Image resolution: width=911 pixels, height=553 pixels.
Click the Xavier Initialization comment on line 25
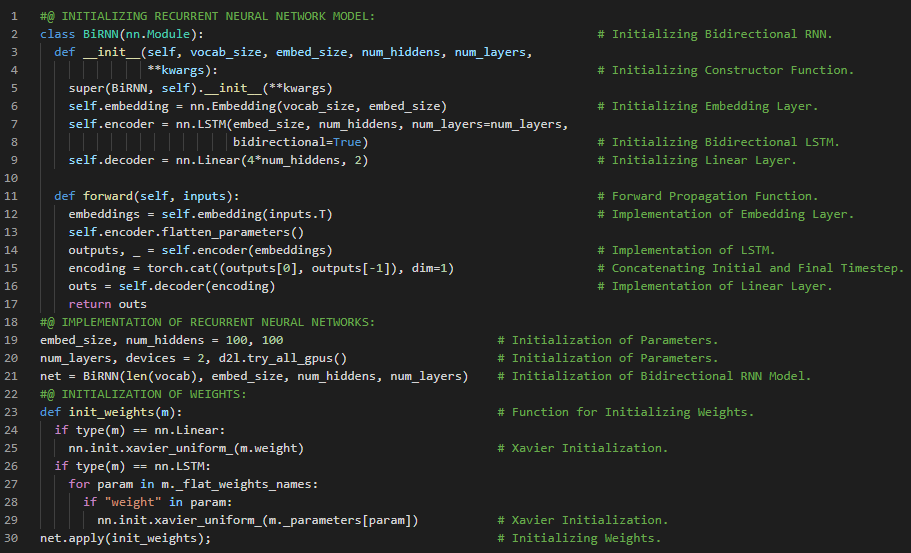(590, 448)
